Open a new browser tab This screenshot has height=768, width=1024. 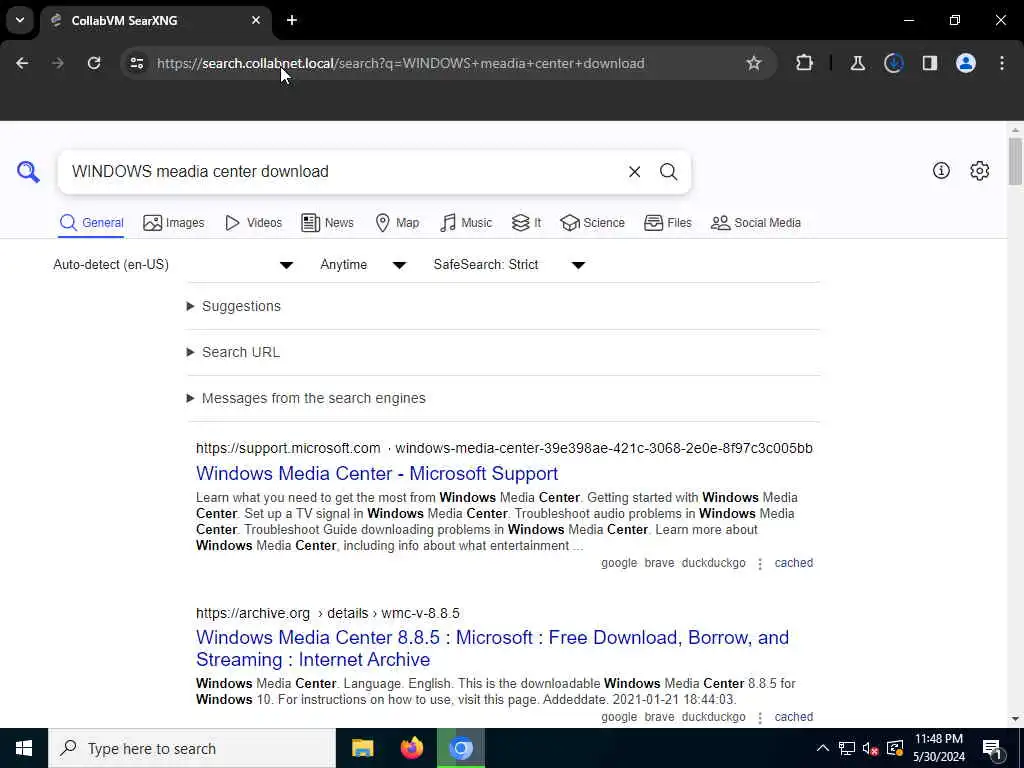[292, 20]
